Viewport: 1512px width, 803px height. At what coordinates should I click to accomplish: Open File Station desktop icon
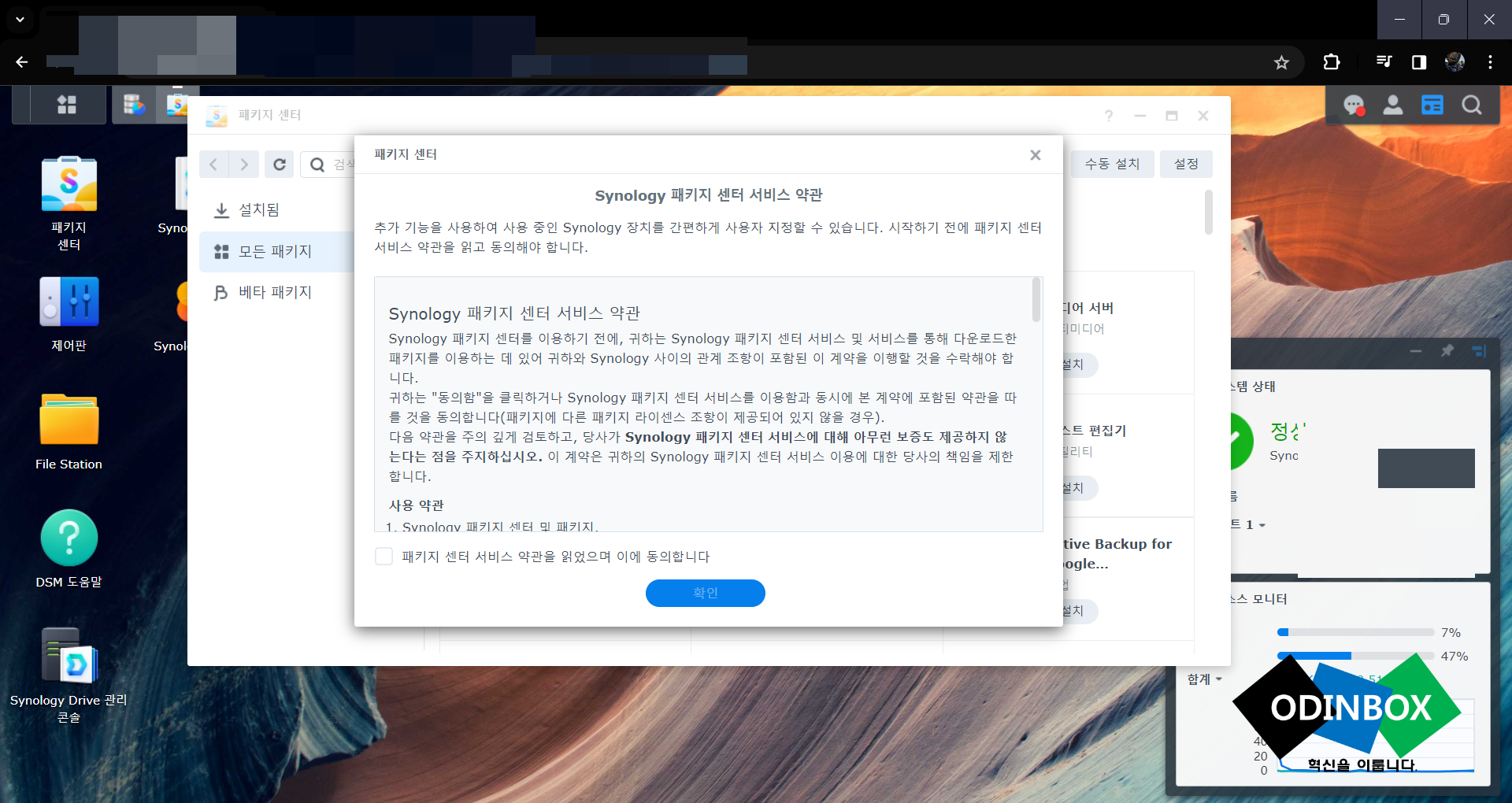tap(69, 432)
